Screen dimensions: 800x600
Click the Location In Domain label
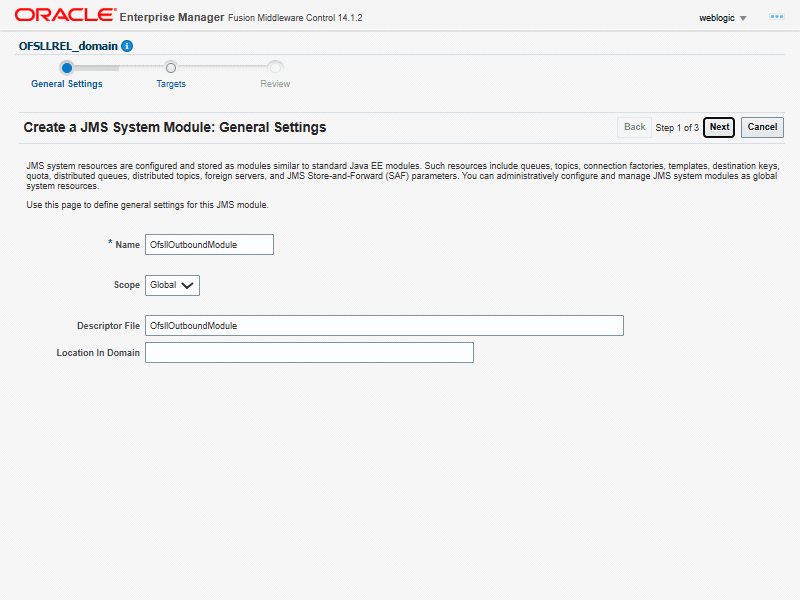tap(98, 353)
